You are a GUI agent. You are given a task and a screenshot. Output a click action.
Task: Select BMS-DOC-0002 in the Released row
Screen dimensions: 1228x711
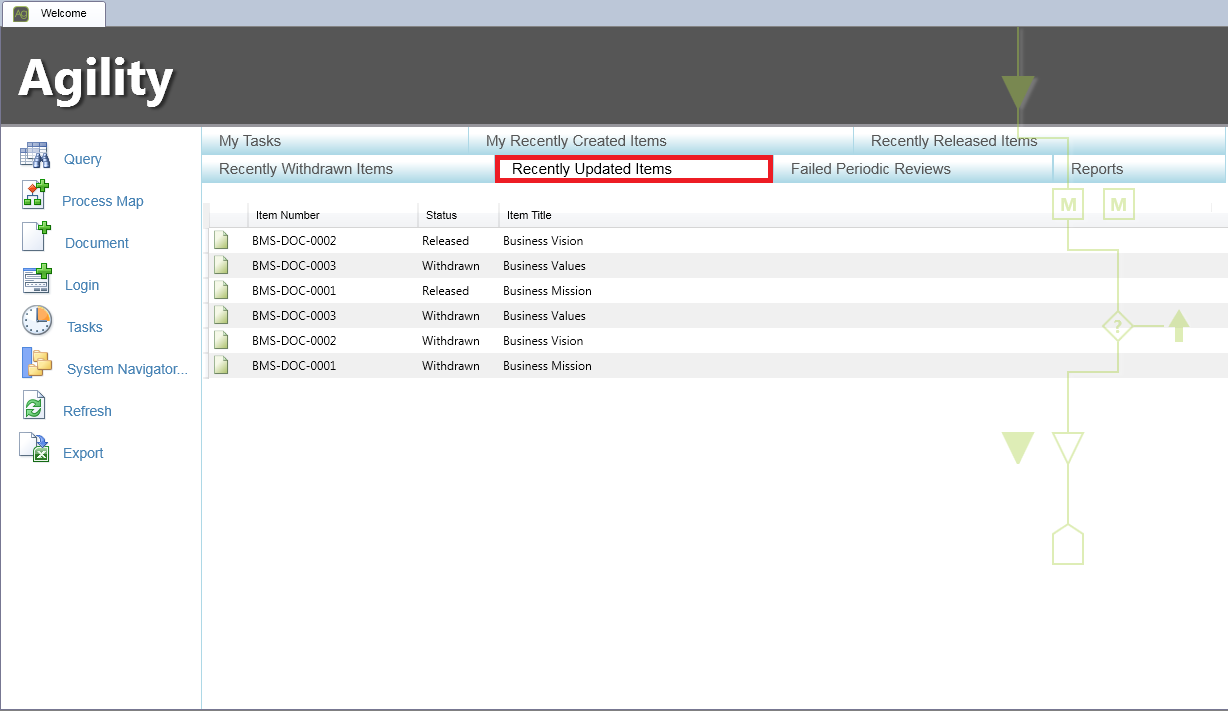pyautogui.click(x=294, y=241)
